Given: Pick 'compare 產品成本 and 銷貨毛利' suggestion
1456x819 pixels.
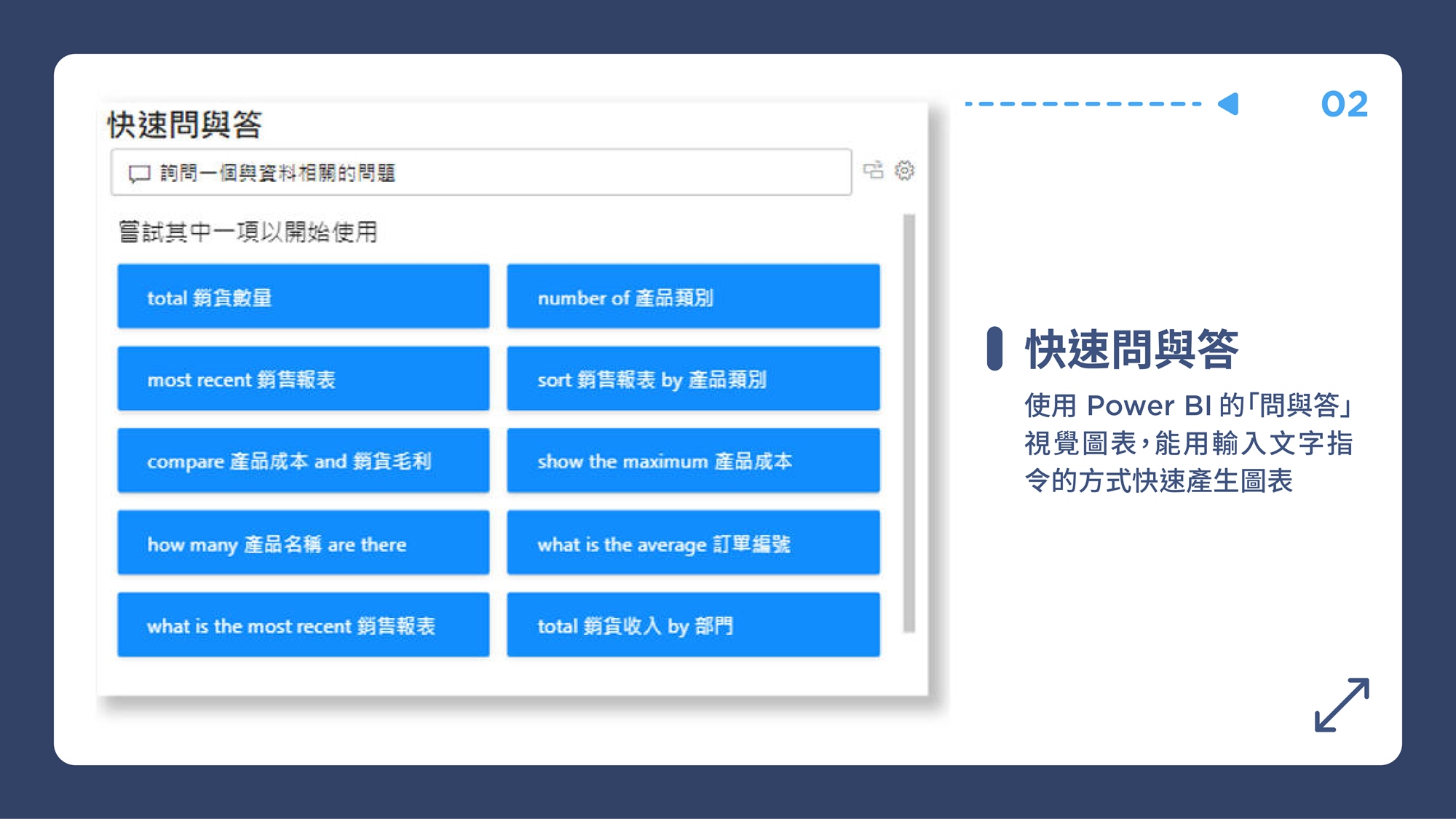Looking at the screenshot, I should [x=303, y=461].
